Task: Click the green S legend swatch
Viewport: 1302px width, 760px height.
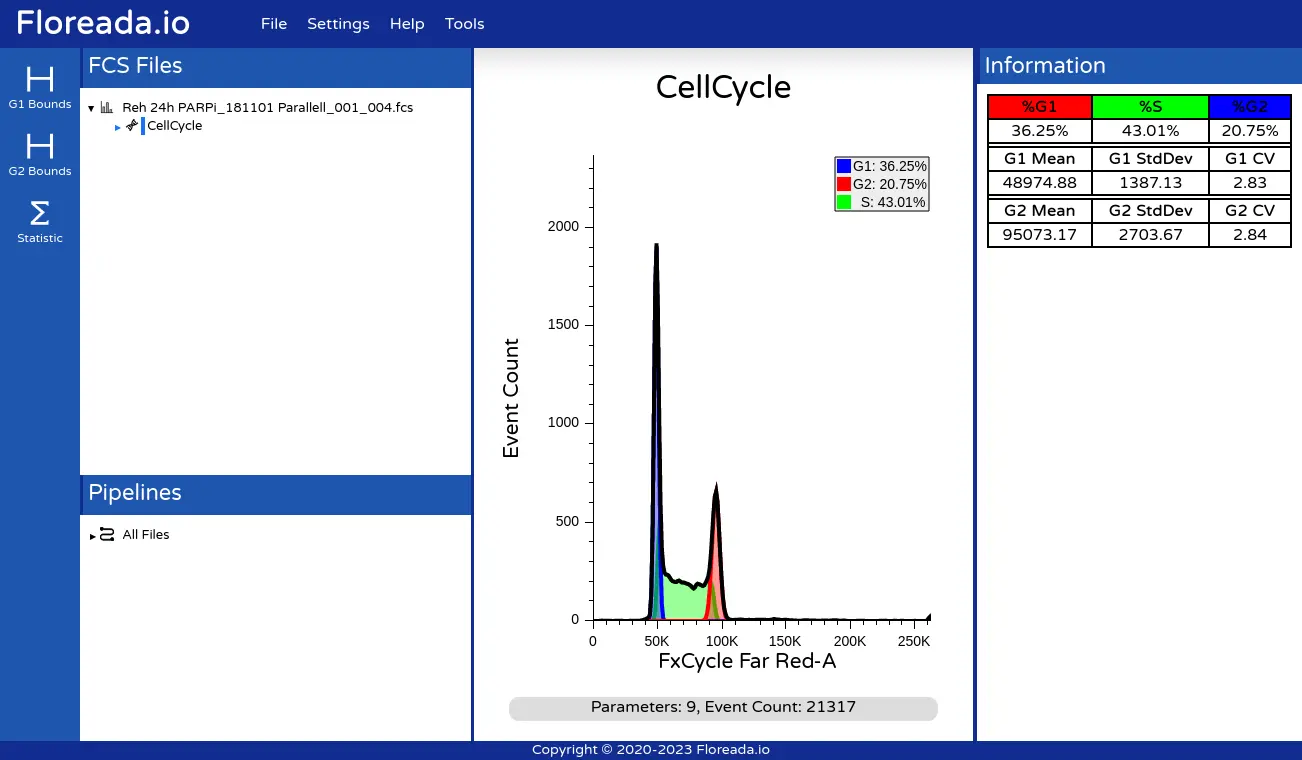Action: tap(844, 202)
